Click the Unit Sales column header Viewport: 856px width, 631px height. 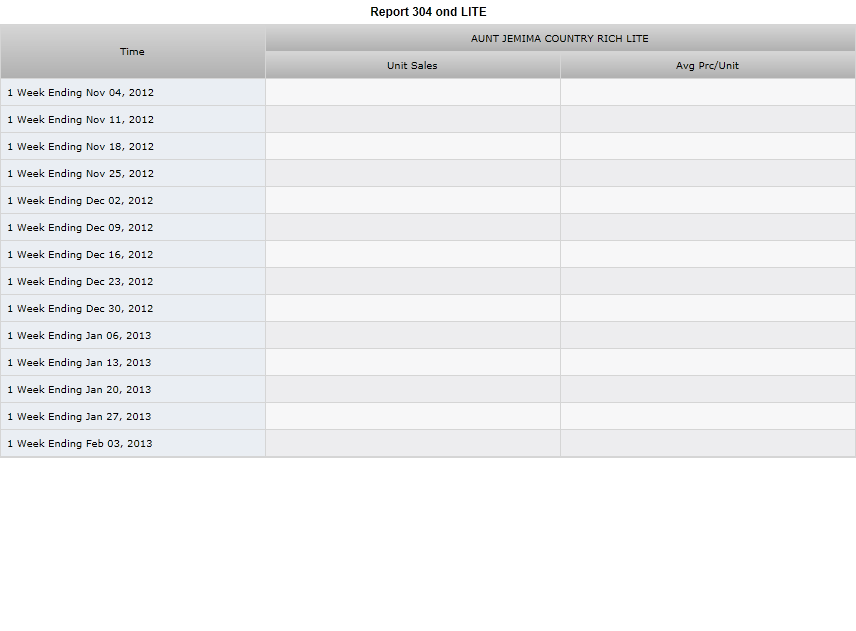(413, 65)
